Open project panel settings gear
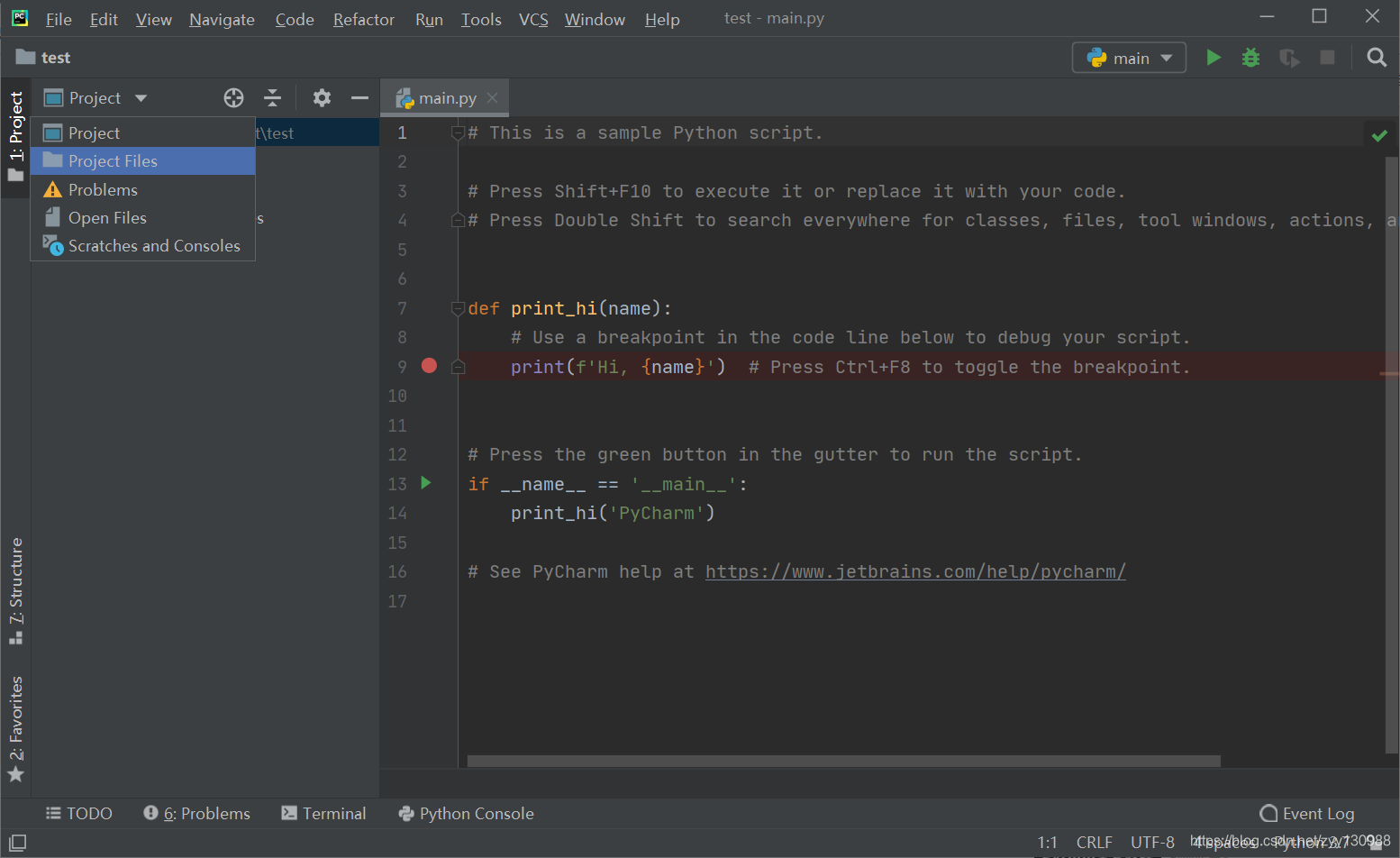Image resolution: width=1400 pixels, height=858 pixels. click(x=322, y=98)
